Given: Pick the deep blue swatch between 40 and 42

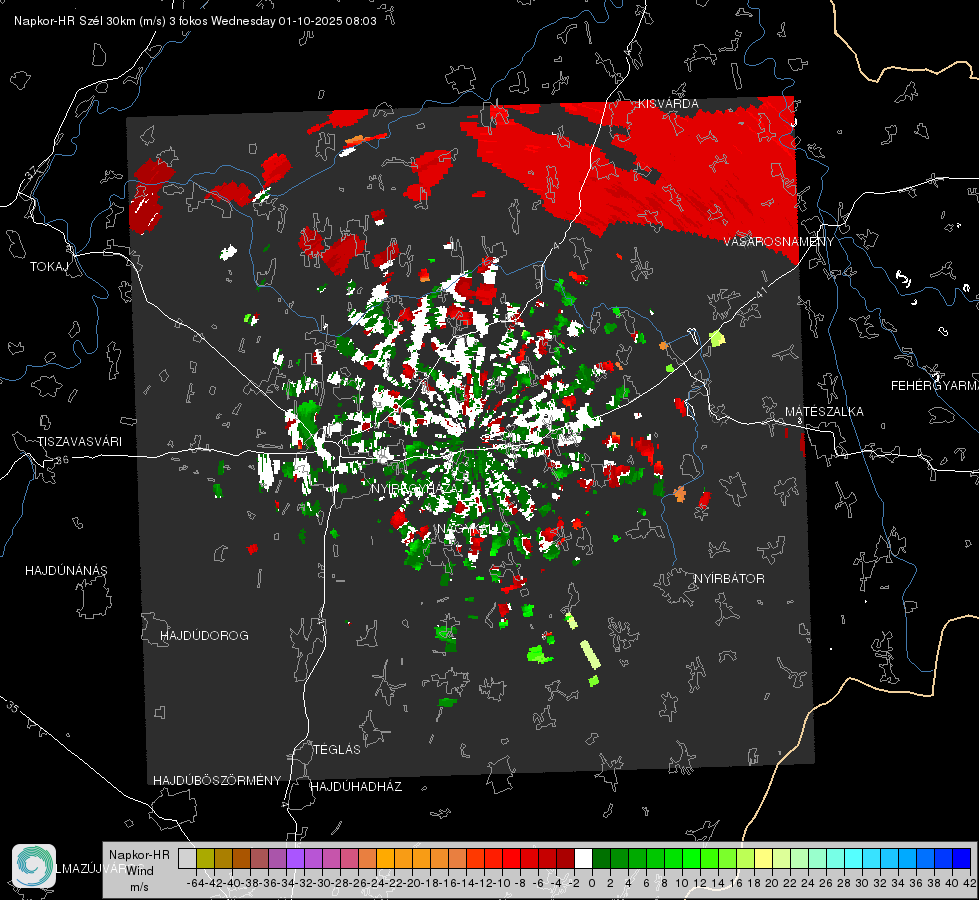Looking at the screenshot, I should (961, 858).
